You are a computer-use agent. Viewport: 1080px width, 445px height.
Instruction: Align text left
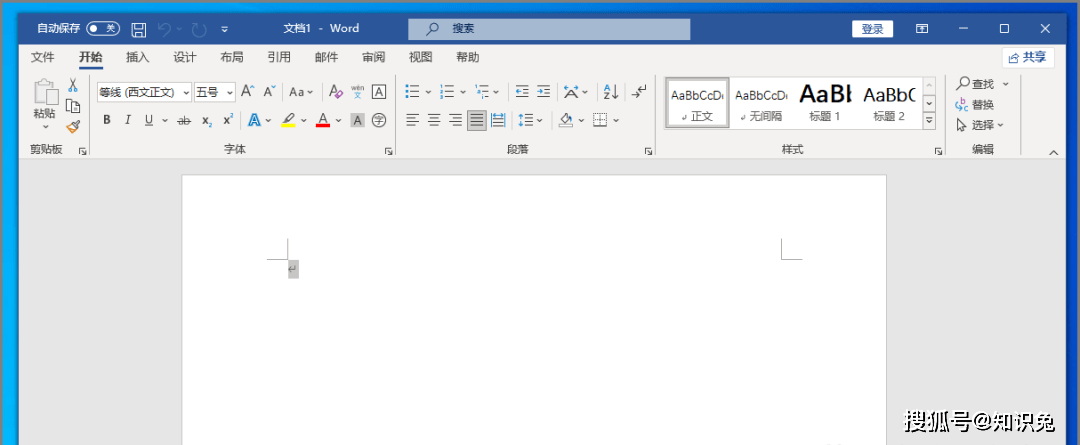pyautogui.click(x=412, y=121)
